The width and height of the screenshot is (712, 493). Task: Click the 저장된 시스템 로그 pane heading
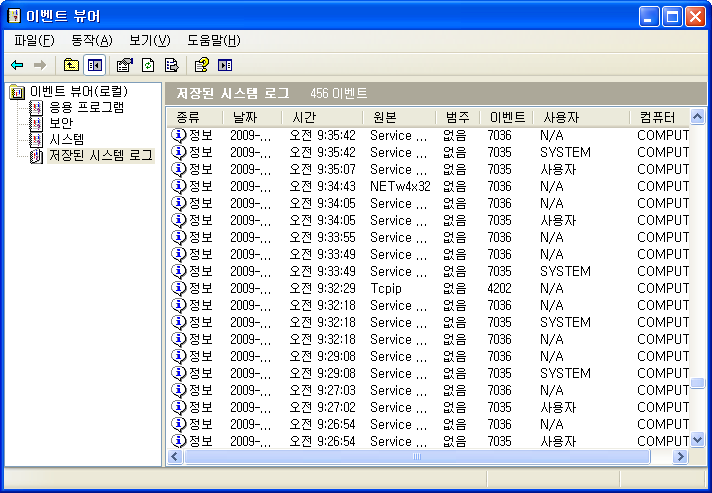pyautogui.click(x=232, y=94)
